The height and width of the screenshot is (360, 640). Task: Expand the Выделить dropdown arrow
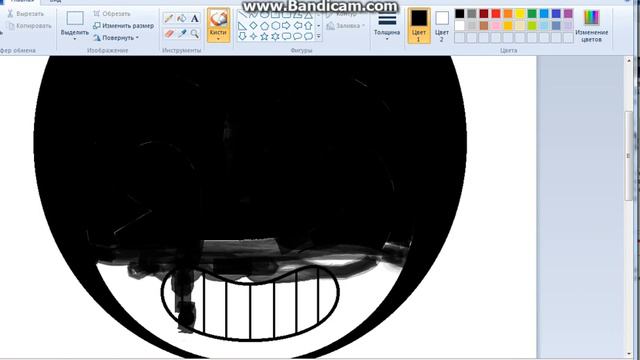pos(75,39)
